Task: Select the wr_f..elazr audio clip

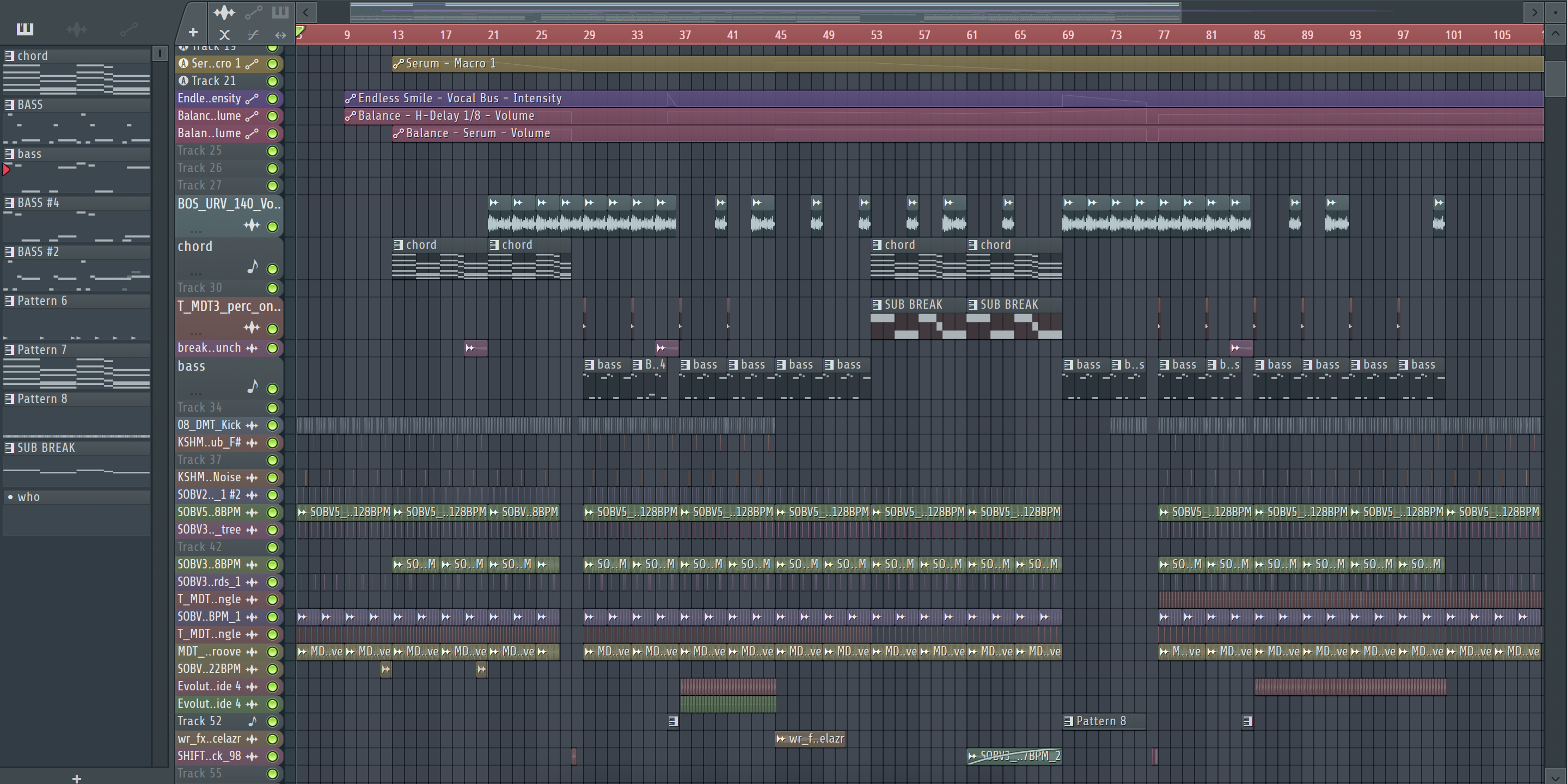Action: point(810,739)
